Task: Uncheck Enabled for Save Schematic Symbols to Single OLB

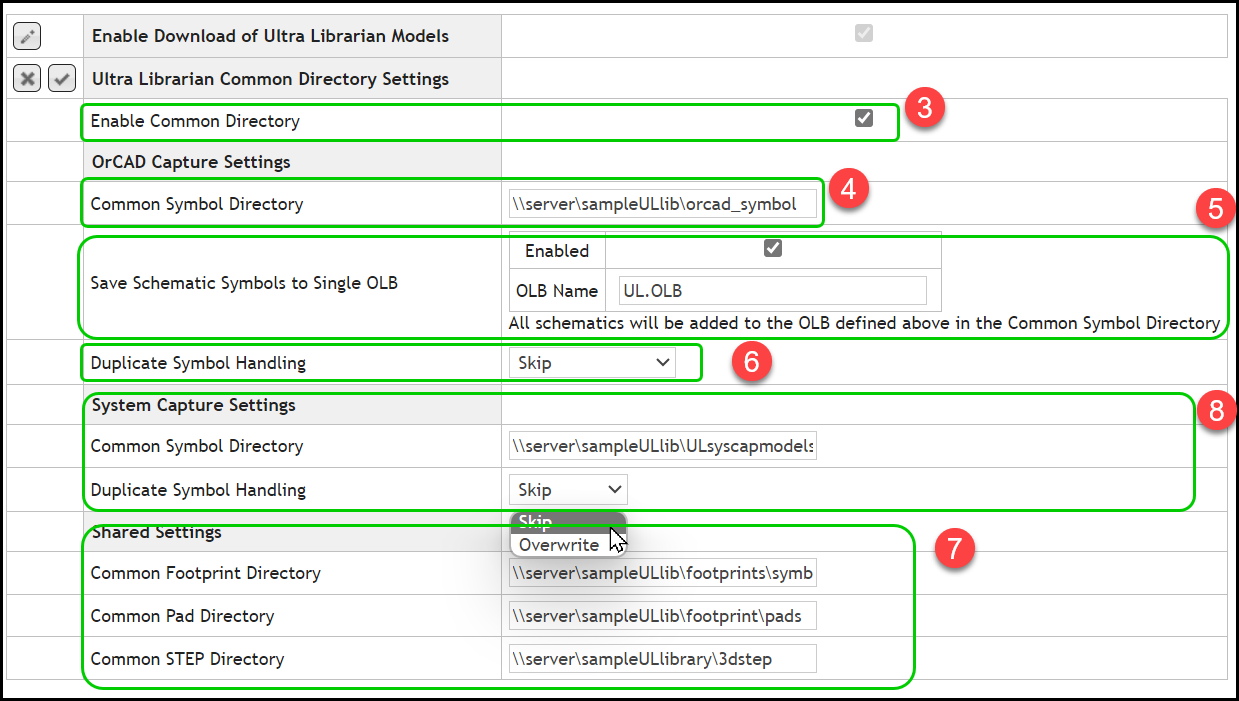Action: (x=771, y=250)
